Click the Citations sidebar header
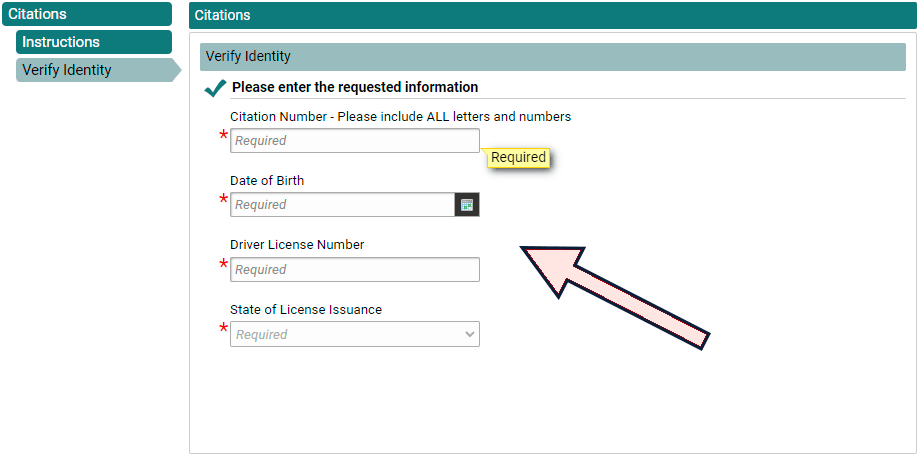 (x=85, y=14)
